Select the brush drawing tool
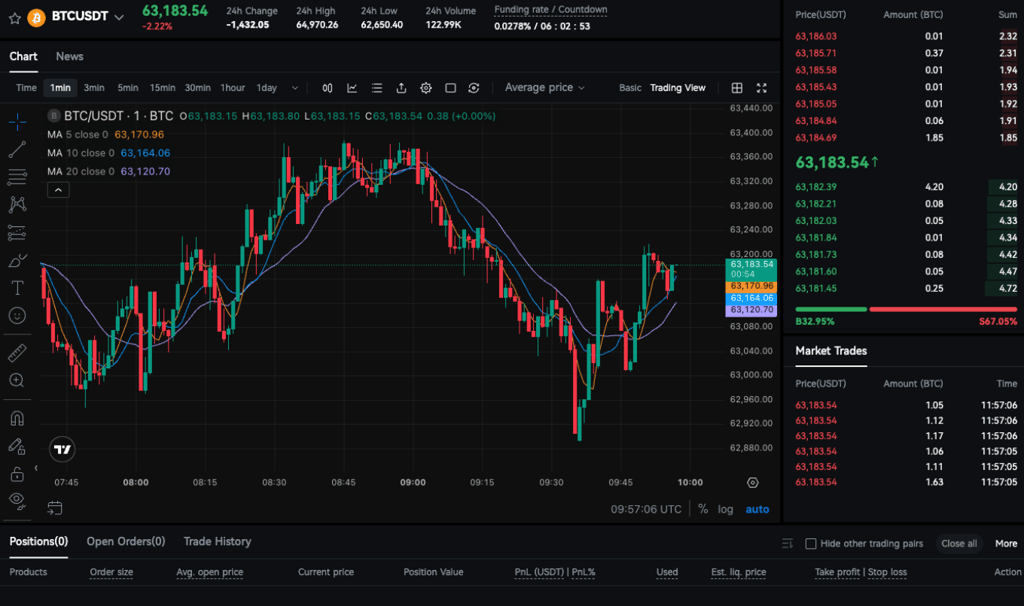The image size is (1024, 606). [x=18, y=261]
